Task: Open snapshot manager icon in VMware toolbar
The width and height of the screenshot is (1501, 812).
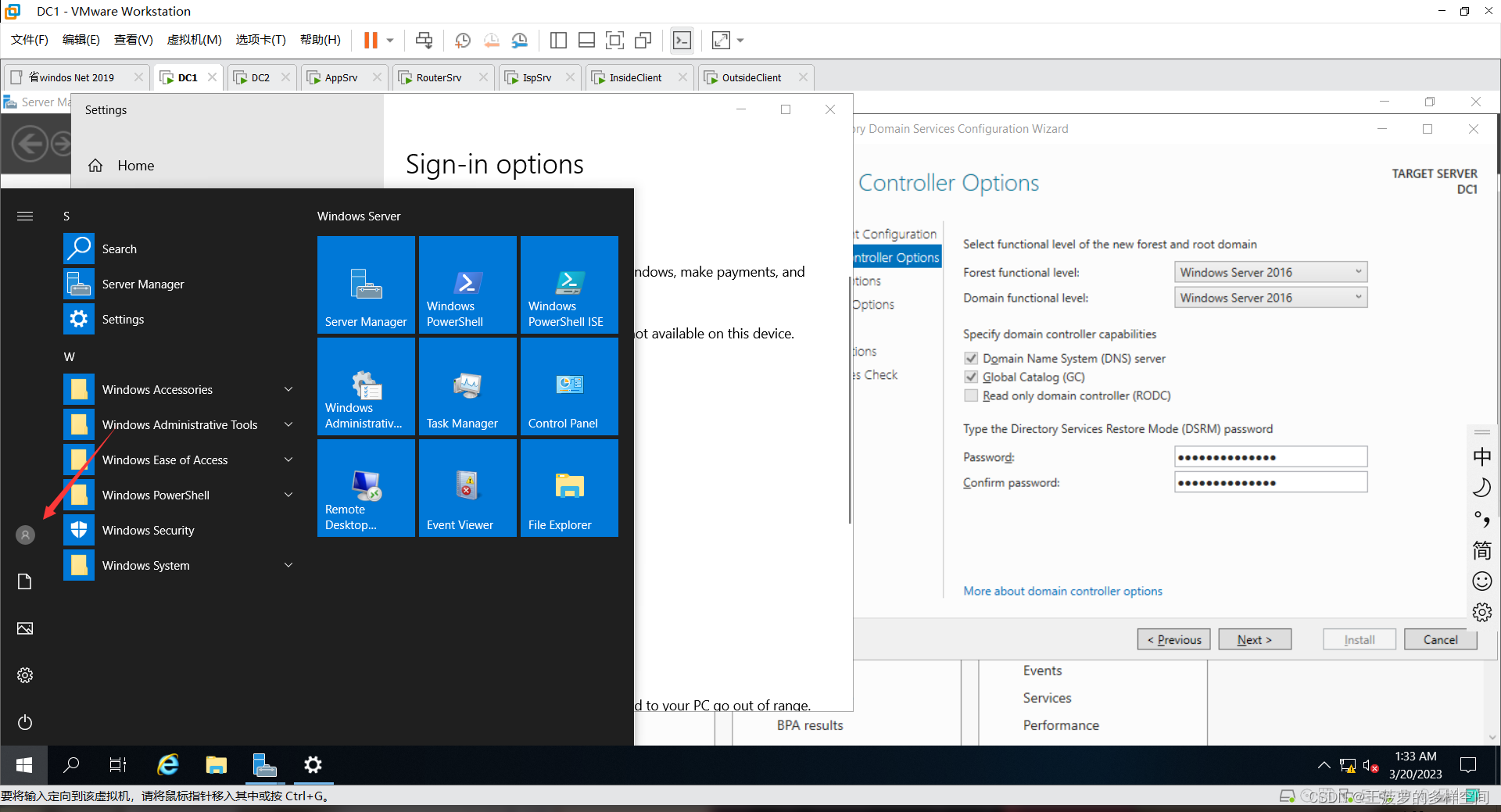Action: (x=520, y=40)
